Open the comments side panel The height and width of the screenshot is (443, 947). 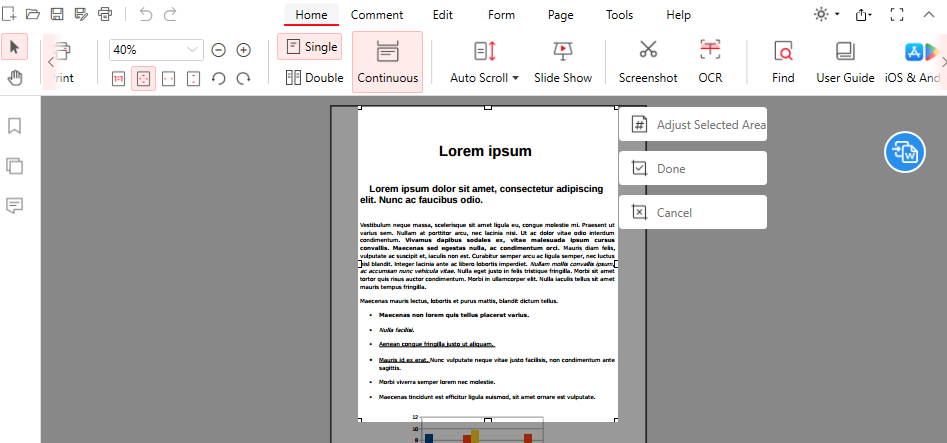pyautogui.click(x=14, y=205)
